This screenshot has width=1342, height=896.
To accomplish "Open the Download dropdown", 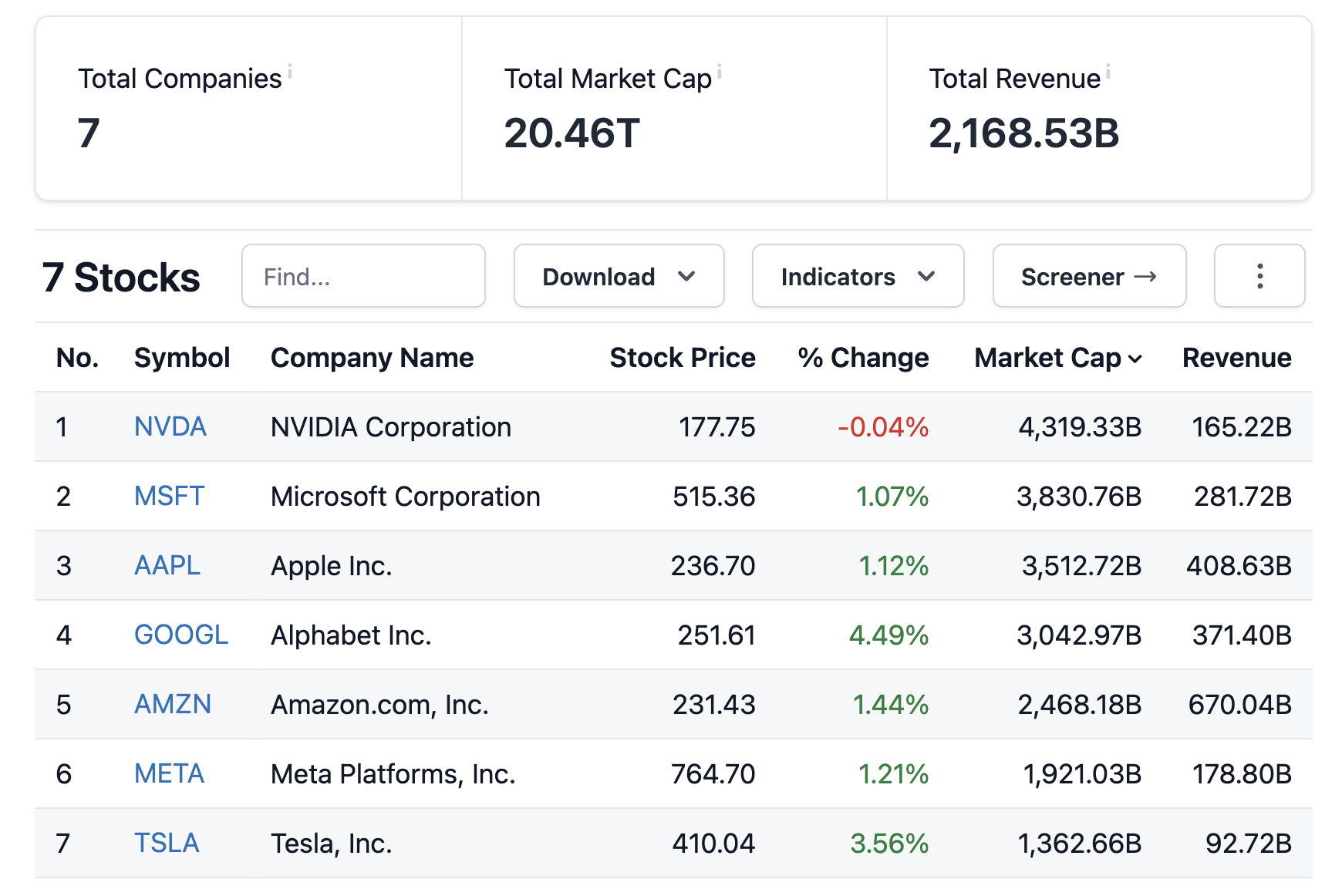I will click(x=619, y=276).
